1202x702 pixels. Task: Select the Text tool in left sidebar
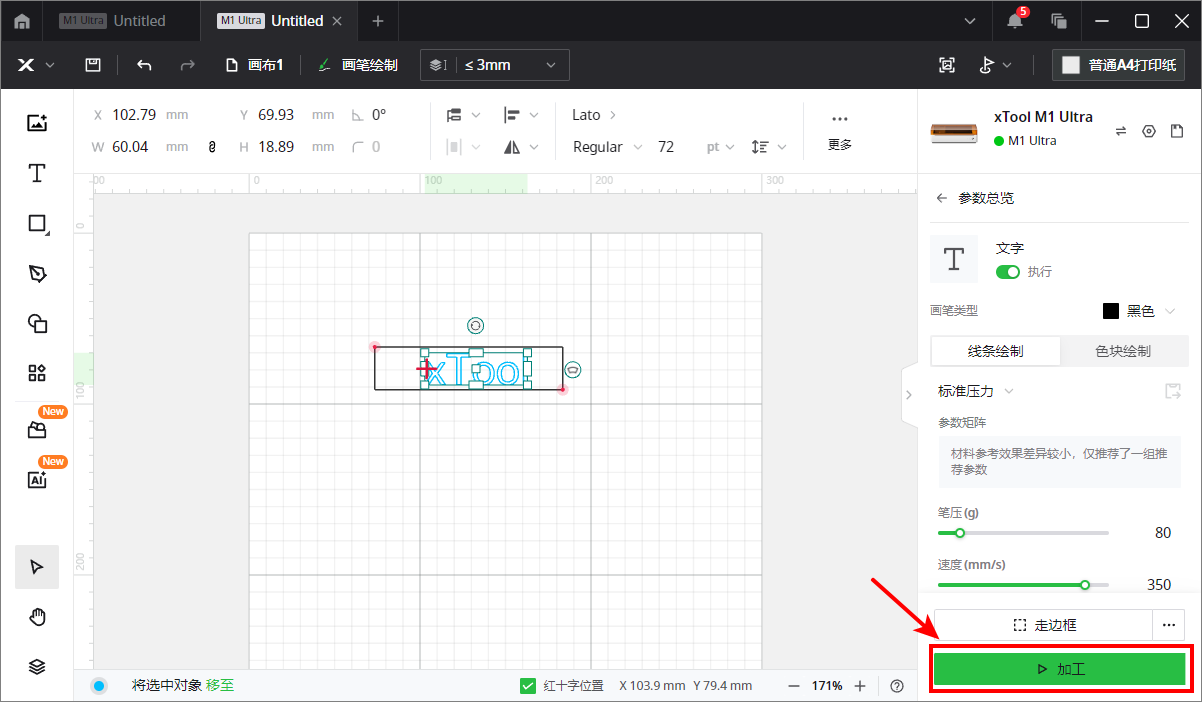[37, 173]
